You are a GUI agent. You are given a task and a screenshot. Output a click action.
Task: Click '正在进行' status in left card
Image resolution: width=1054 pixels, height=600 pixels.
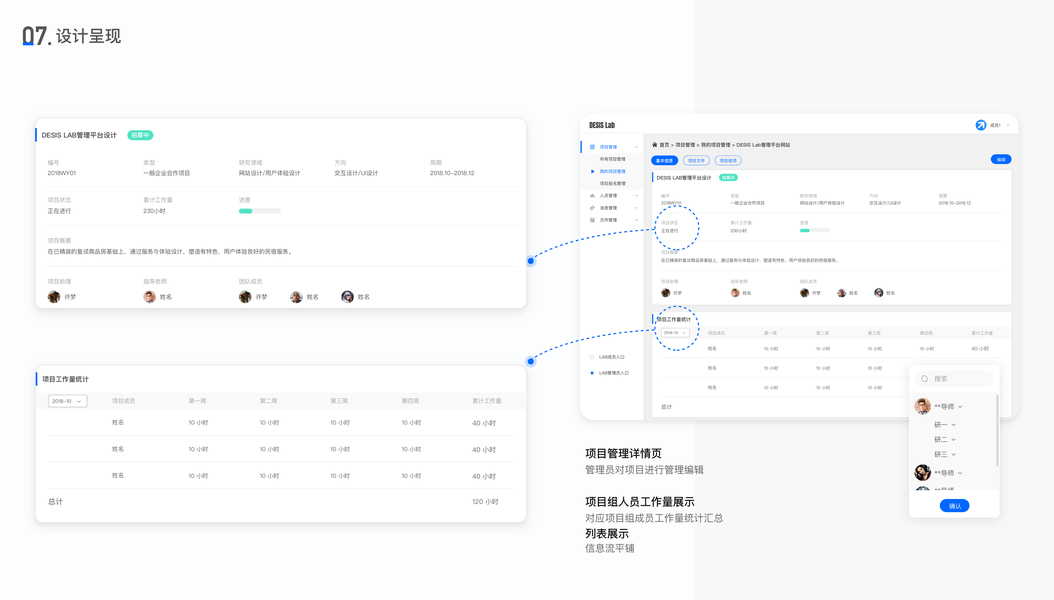[59, 211]
